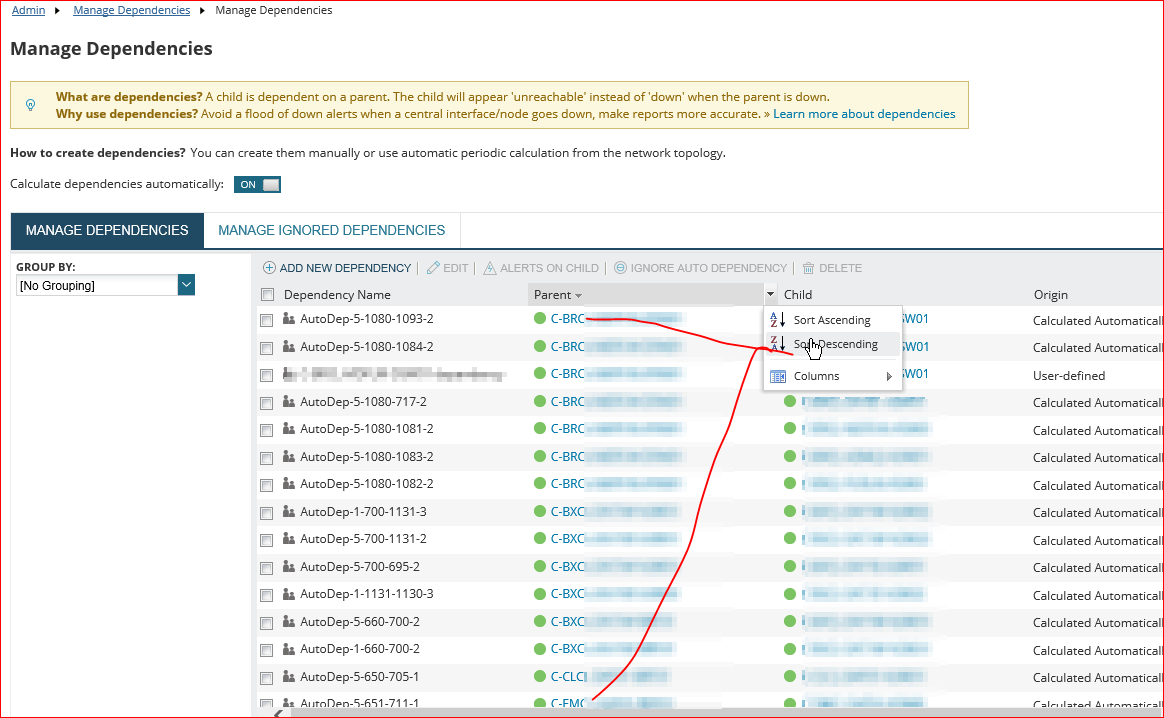Viewport: 1164px width, 718px height.
Task: Expand the Columns submenu arrow
Action: 889,376
